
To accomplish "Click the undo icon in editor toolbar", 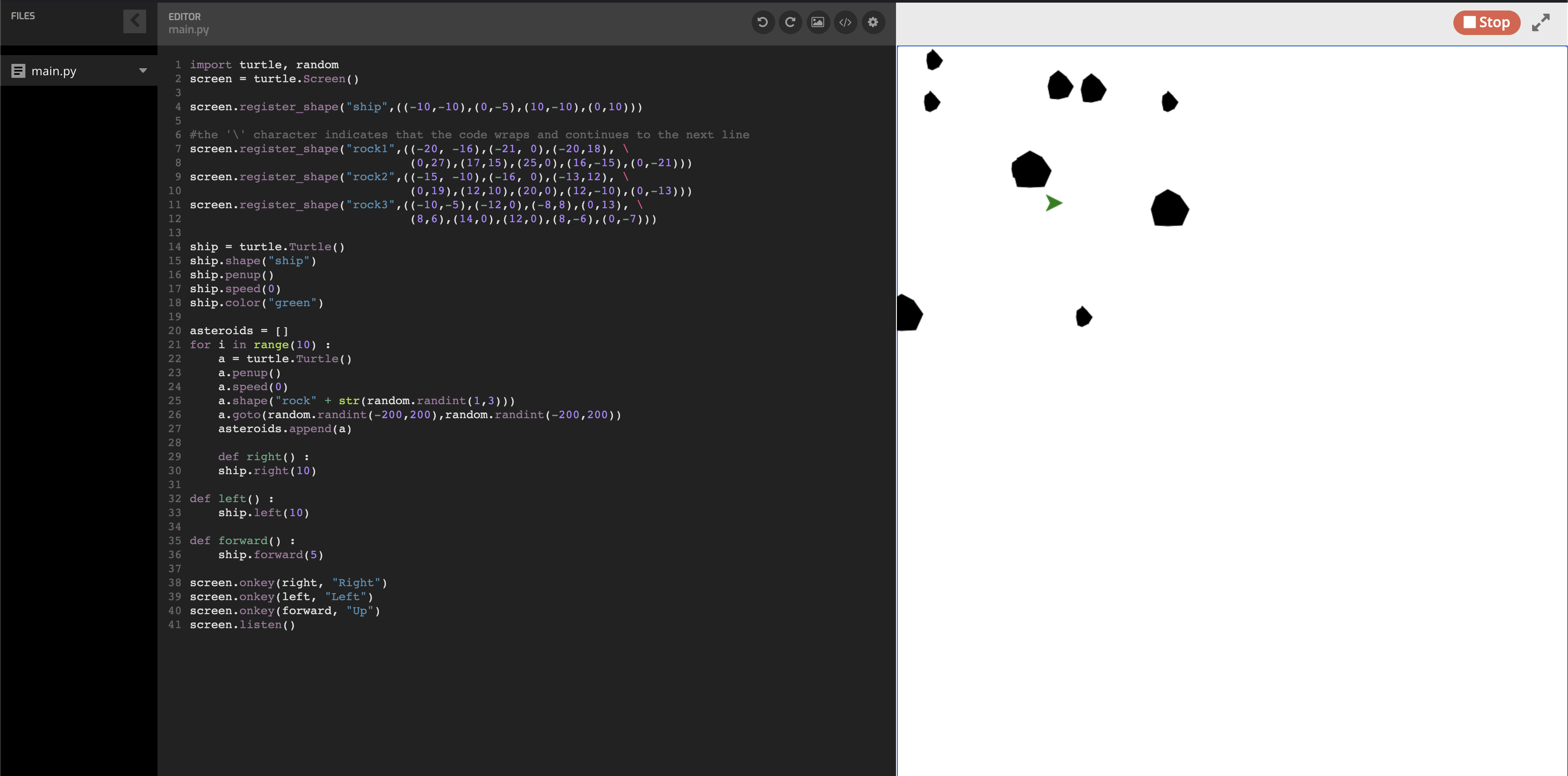I will [762, 22].
